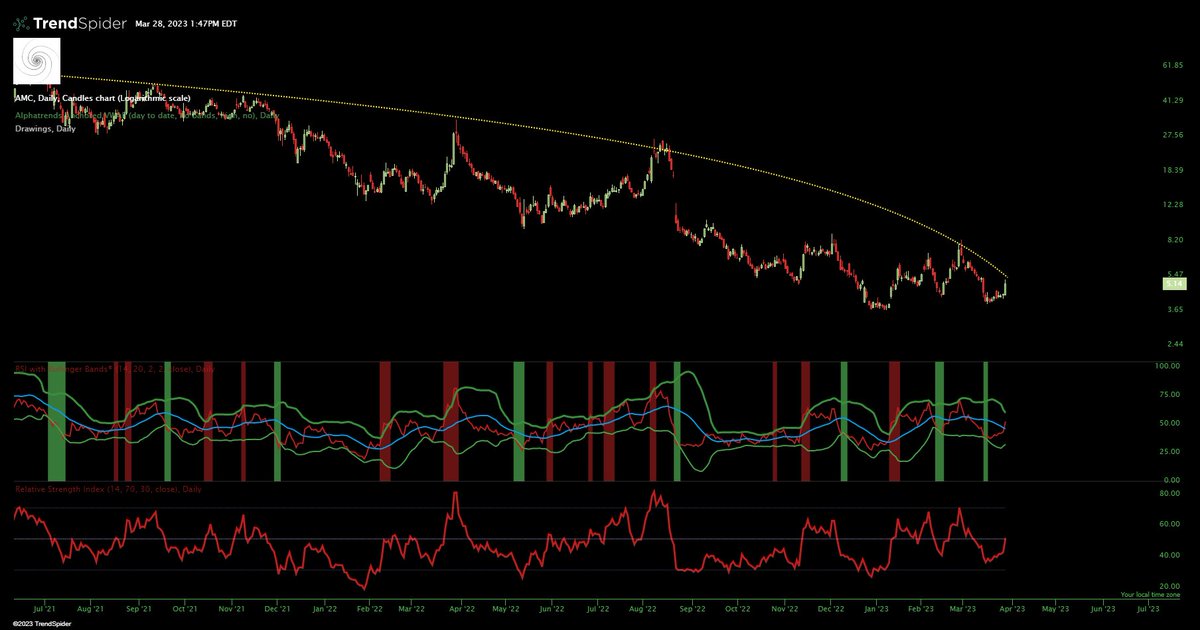
Task: Select the spiral avatar watermark image
Action: pyautogui.click(x=35, y=59)
